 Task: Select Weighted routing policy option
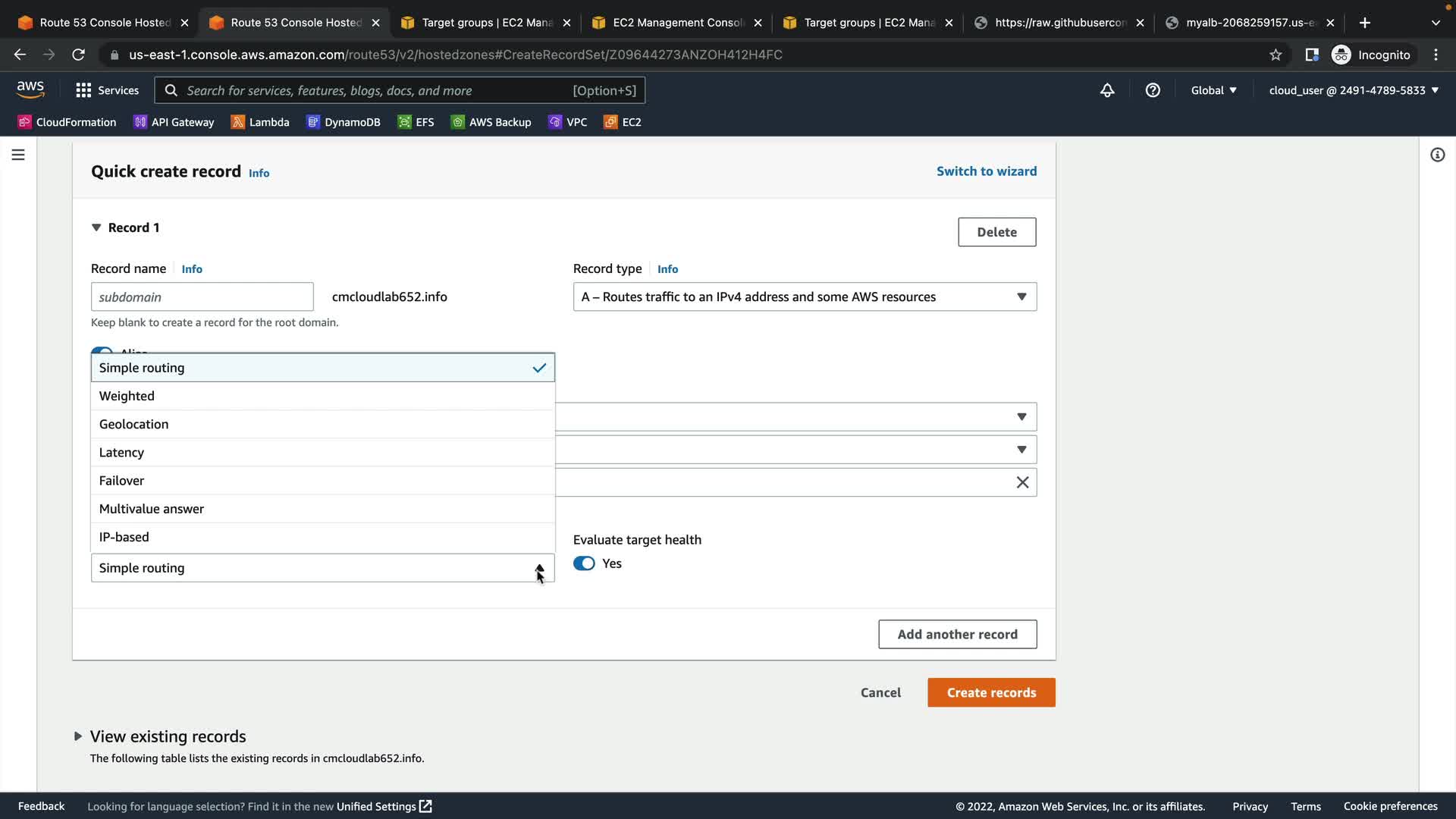[127, 396]
